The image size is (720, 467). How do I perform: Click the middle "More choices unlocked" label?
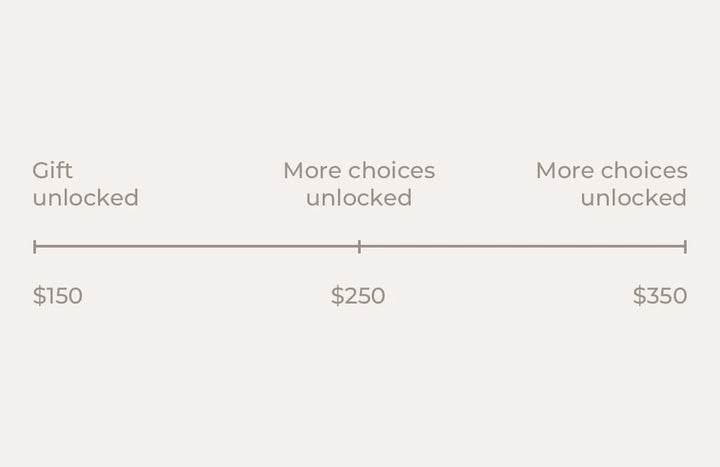[x=359, y=184]
